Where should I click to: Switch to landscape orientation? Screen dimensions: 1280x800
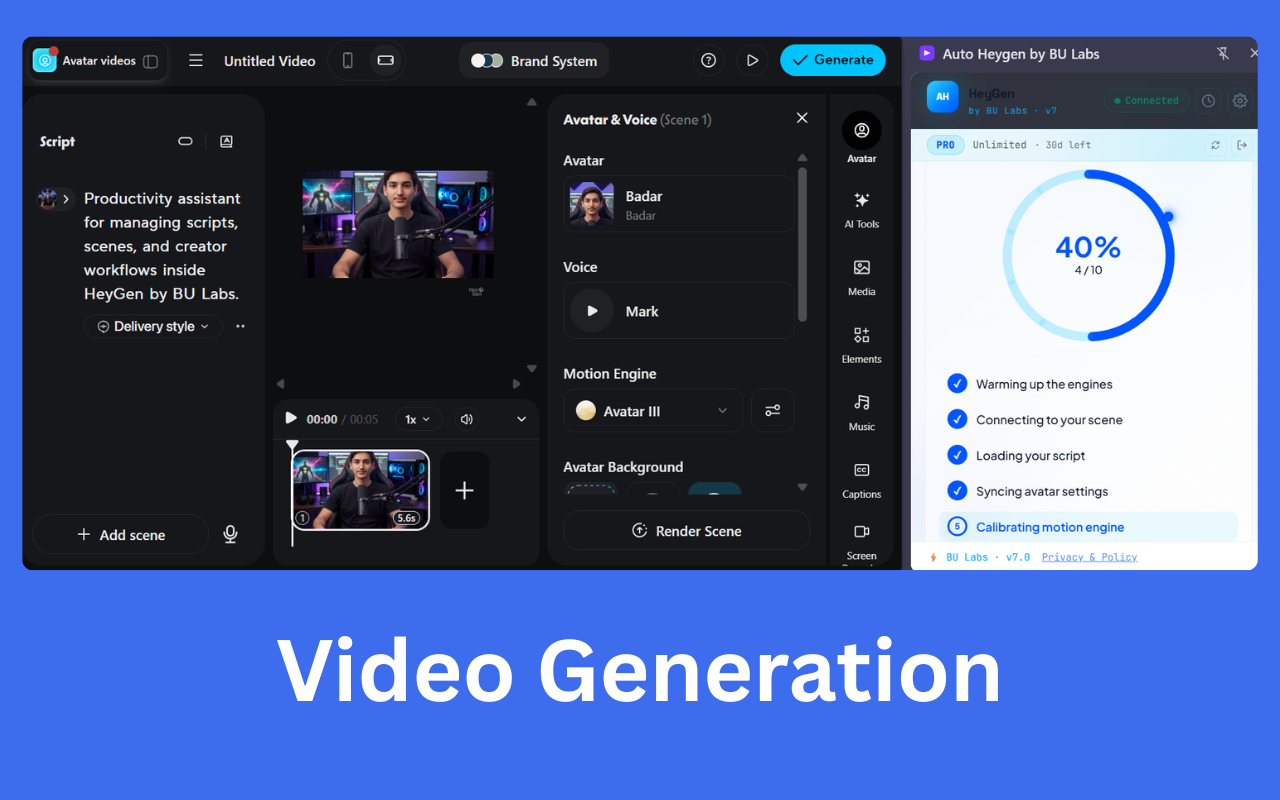point(385,60)
